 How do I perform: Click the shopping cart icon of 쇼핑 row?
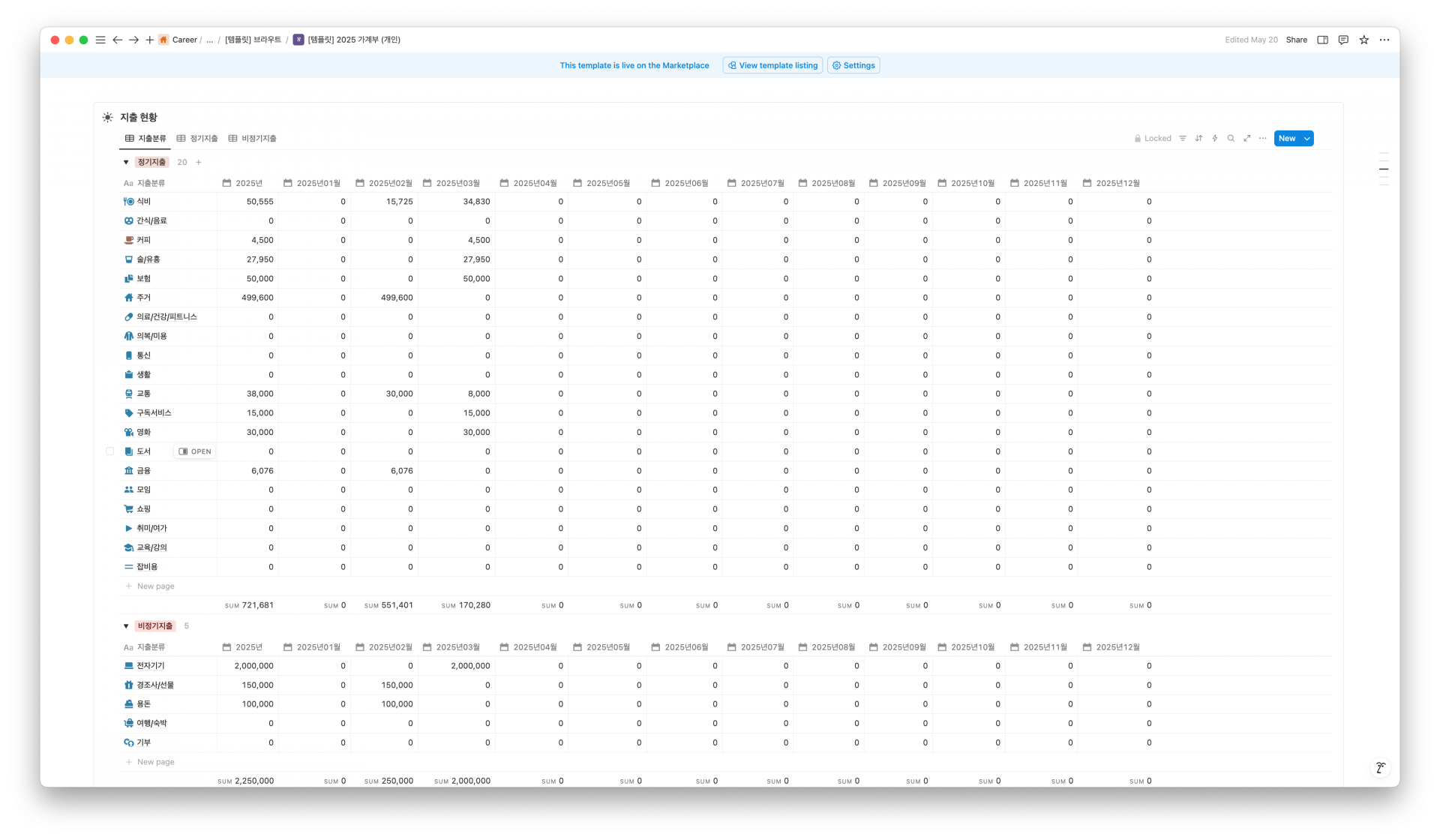(128, 509)
